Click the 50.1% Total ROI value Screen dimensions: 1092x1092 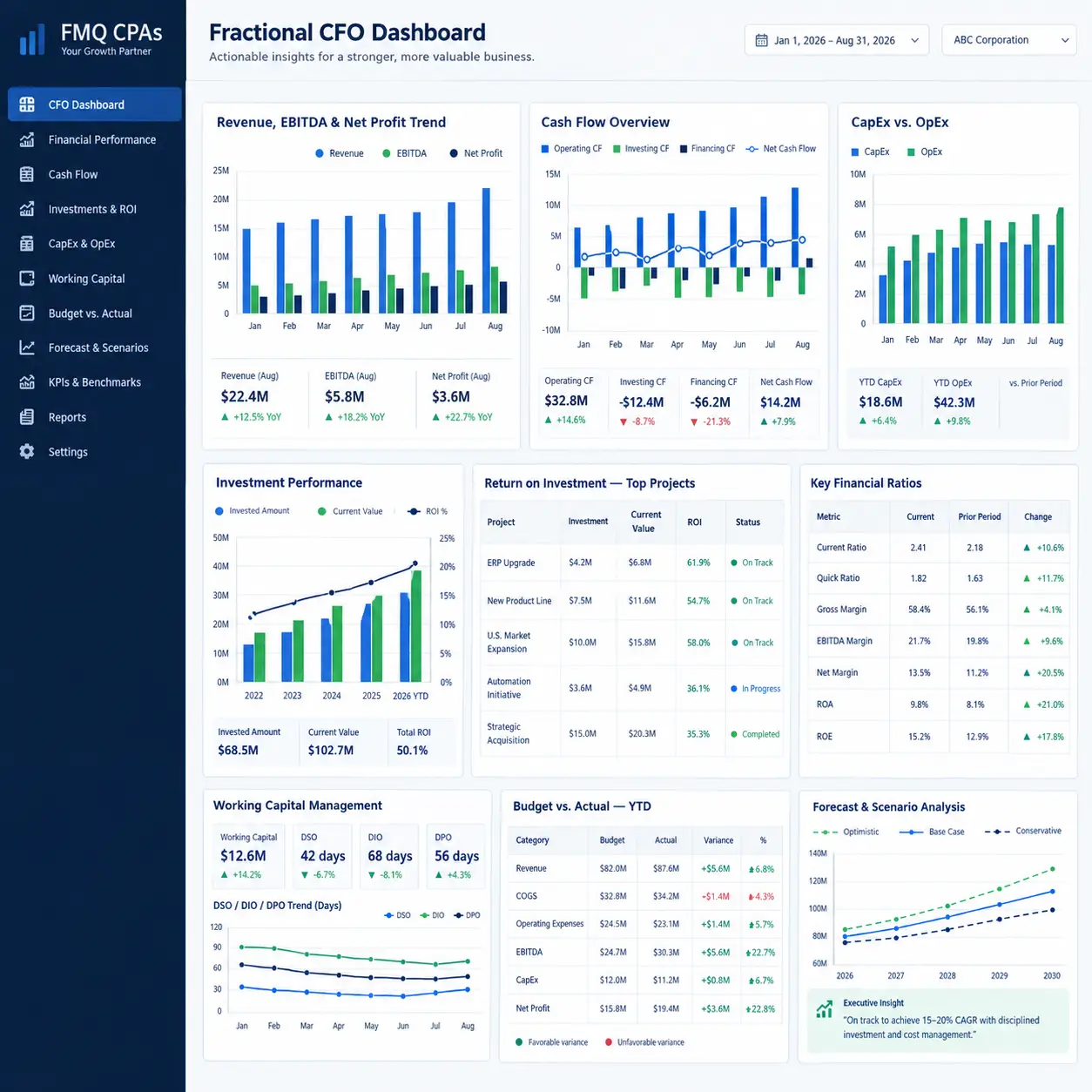[x=412, y=750]
